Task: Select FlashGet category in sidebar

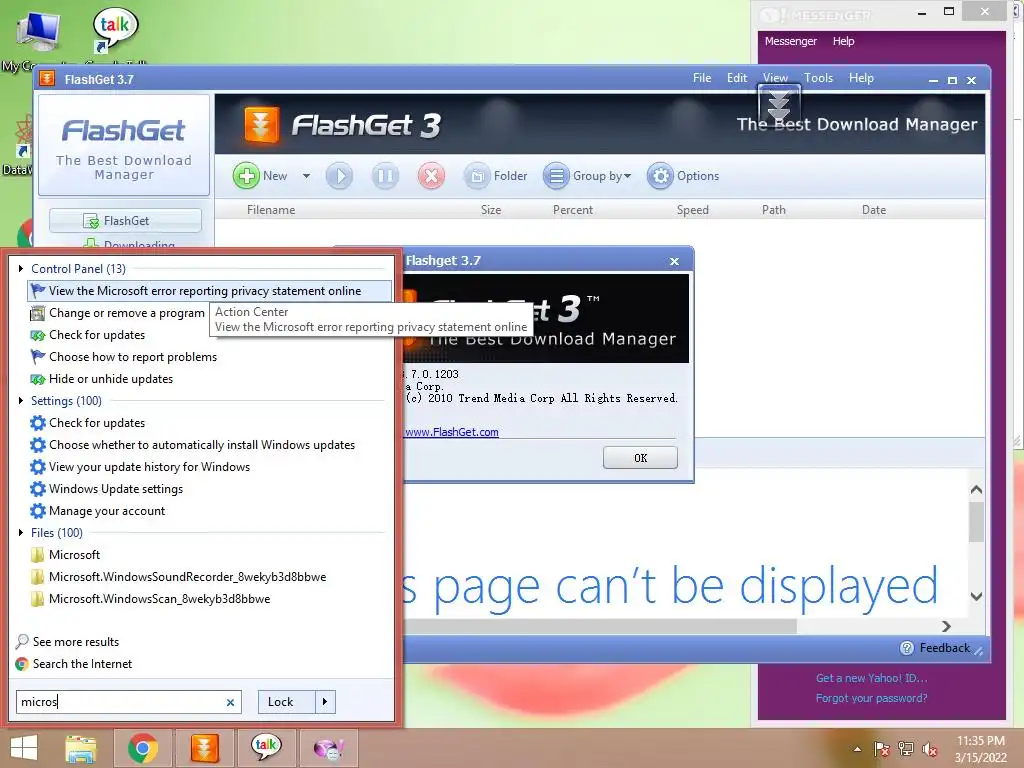Action: (125, 221)
